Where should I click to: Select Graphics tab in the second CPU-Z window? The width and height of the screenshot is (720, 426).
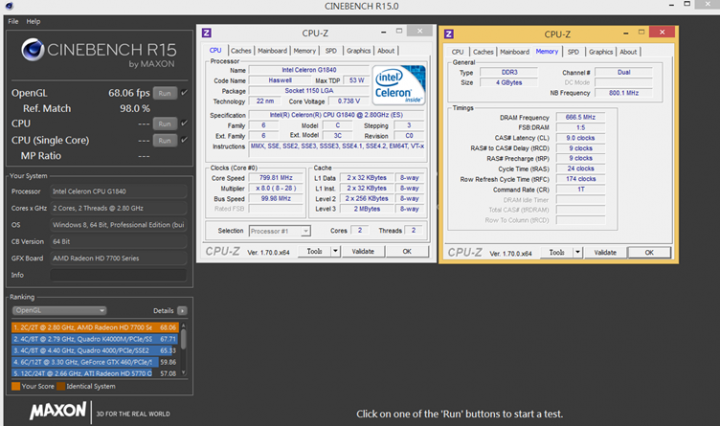pos(601,52)
